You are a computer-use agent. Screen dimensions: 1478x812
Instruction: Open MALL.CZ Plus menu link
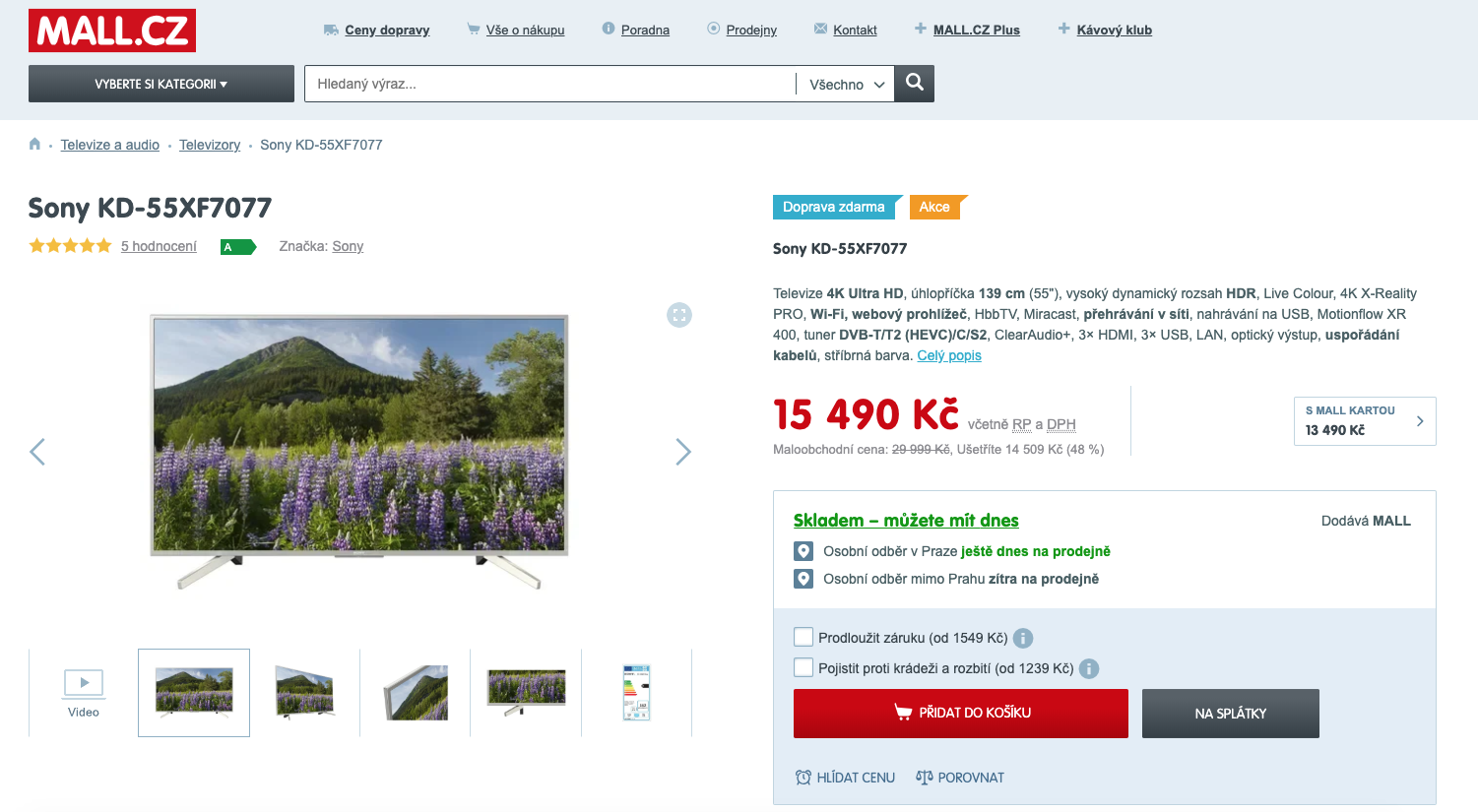pos(976,30)
